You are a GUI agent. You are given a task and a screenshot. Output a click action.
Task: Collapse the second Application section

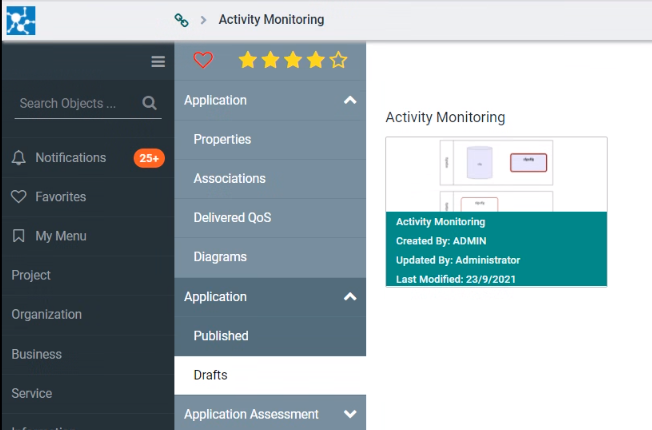click(x=350, y=297)
